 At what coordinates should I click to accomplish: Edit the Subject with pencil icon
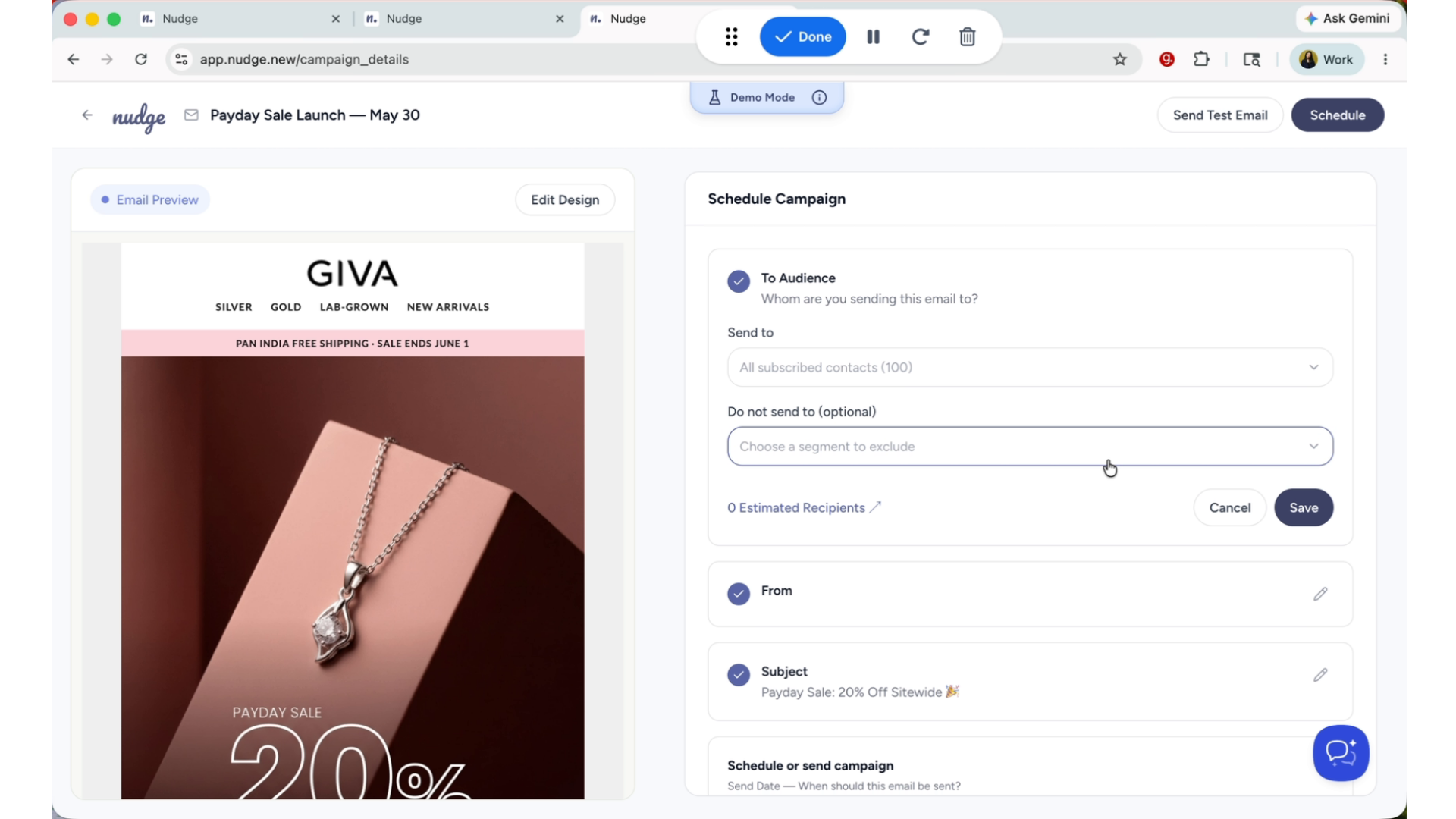coord(1320,674)
